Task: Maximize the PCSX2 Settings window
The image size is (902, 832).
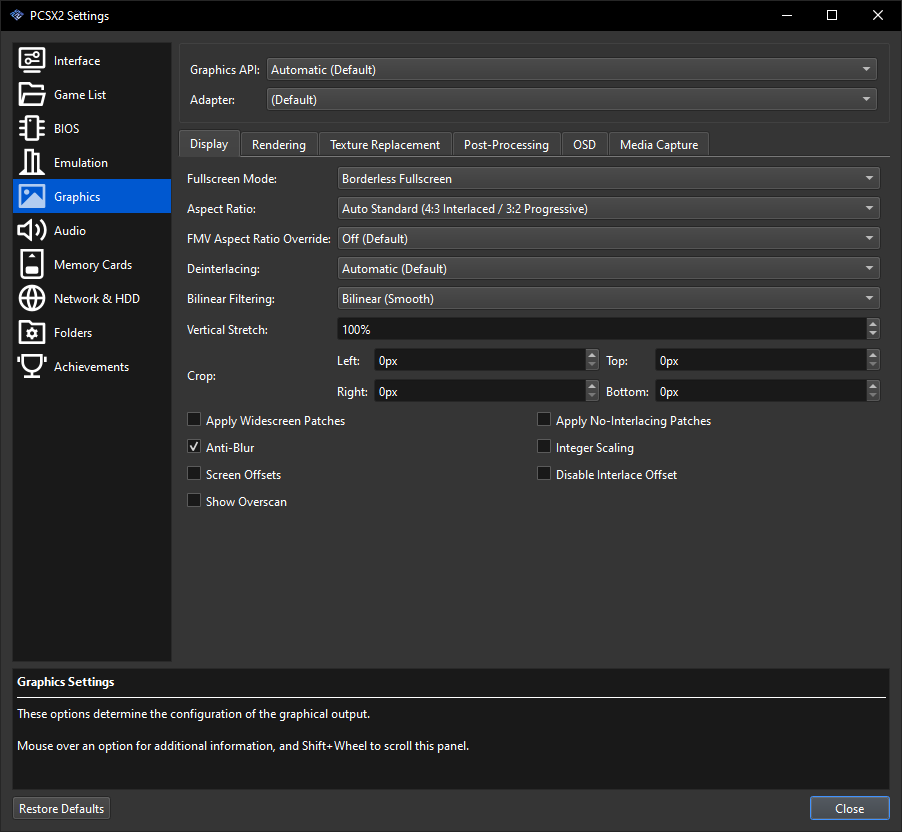Action: 832,16
